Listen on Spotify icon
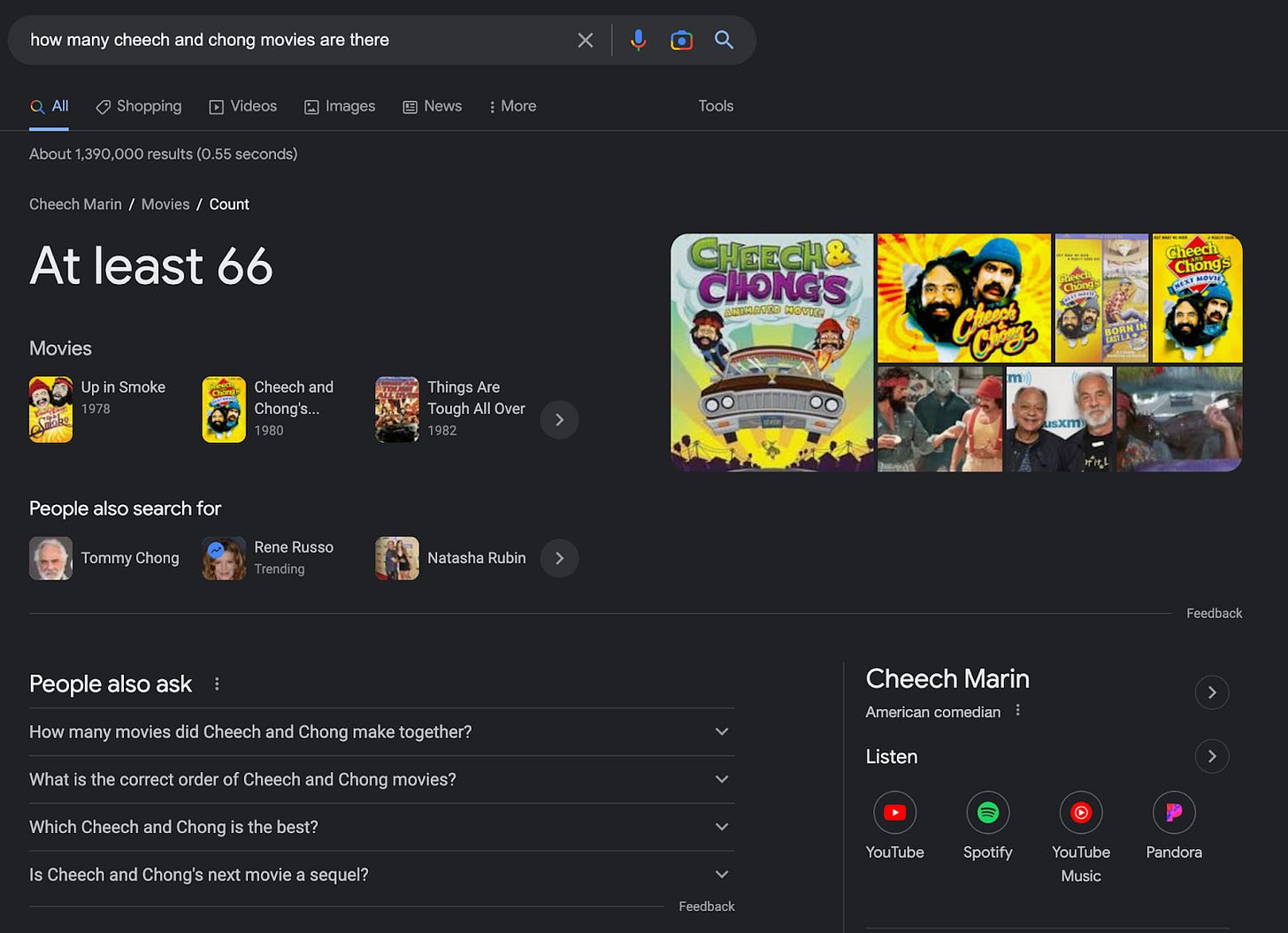The height and width of the screenshot is (933, 1288). point(988,813)
